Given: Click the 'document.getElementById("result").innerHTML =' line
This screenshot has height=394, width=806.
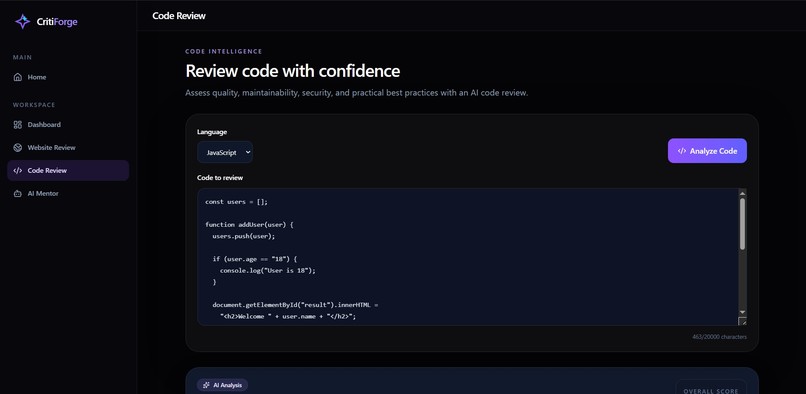Looking at the screenshot, I should [x=295, y=305].
